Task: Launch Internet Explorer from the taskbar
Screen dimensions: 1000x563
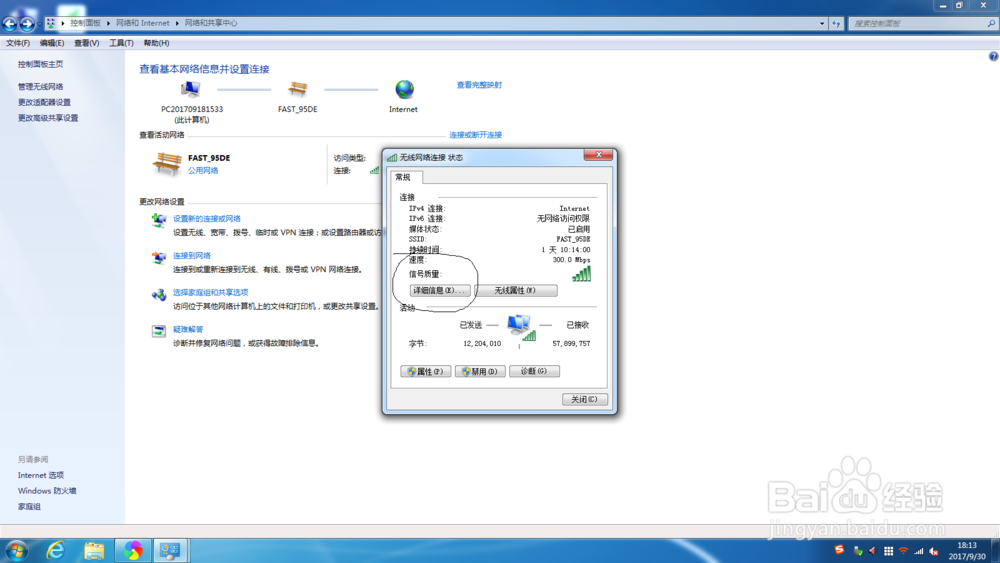Action: pos(55,551)
